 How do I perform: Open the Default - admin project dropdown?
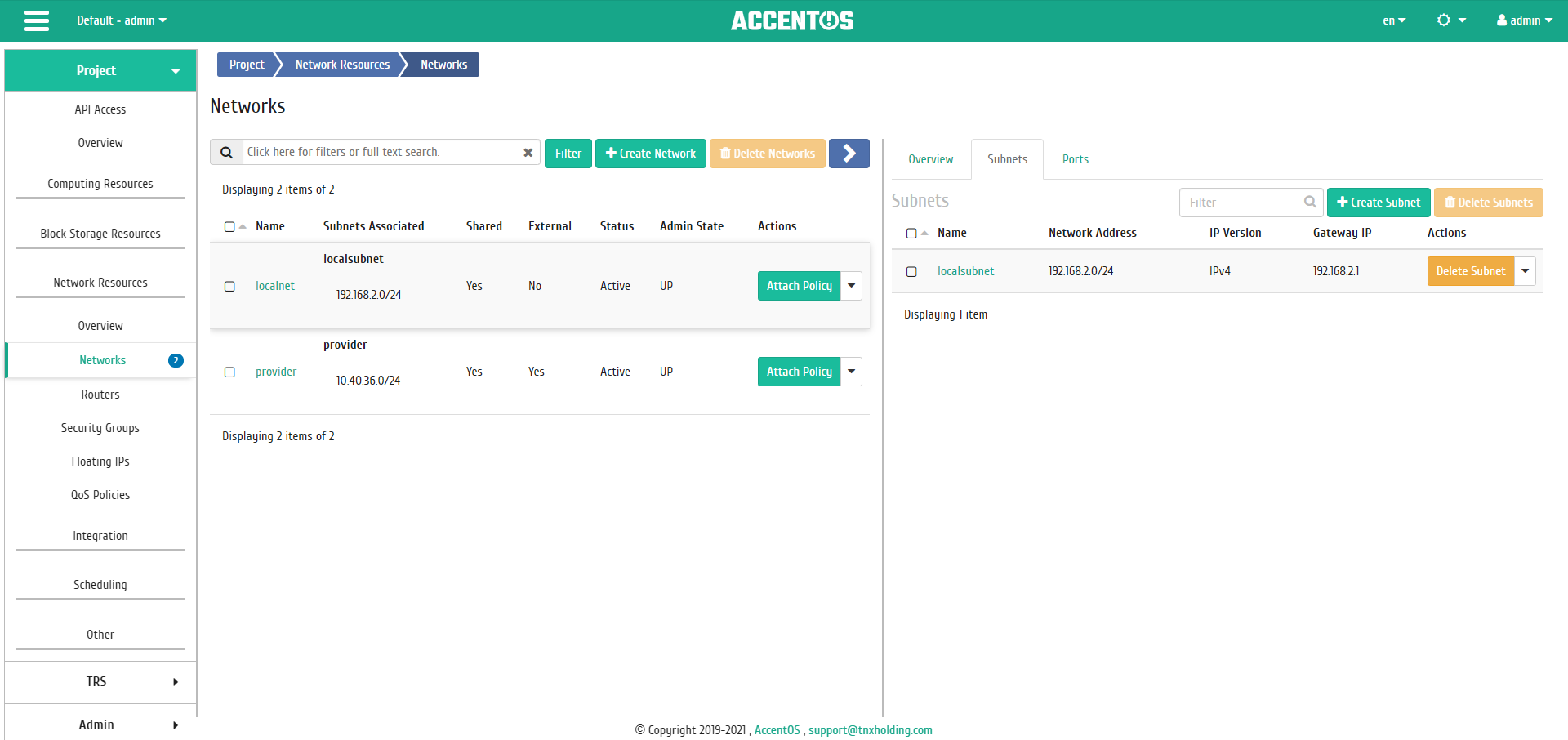(122, 20)
